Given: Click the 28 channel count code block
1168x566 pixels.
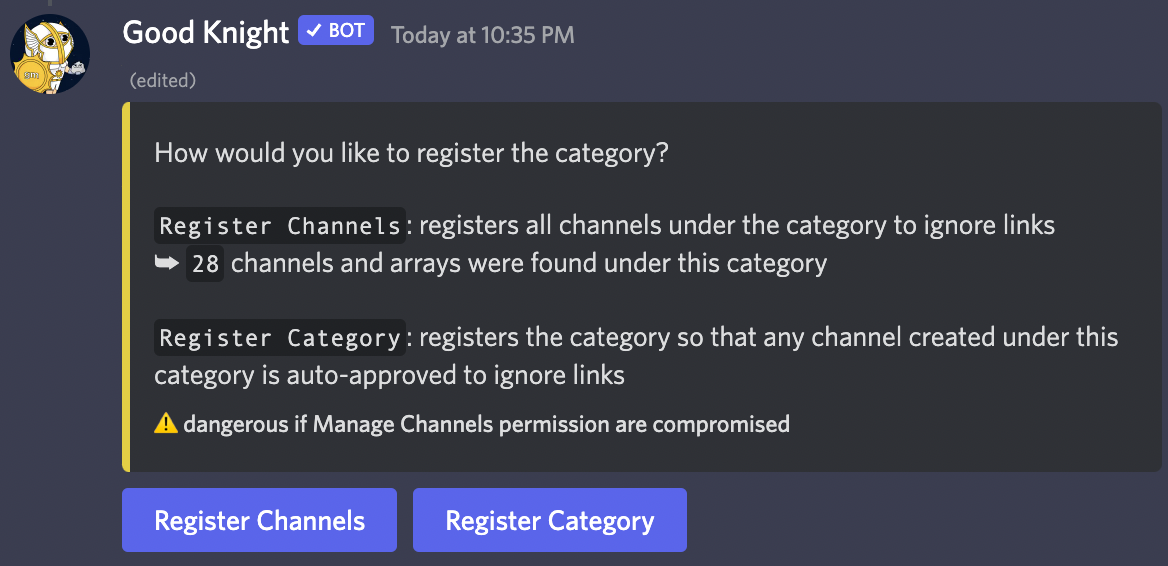Looking at the screenshot, I should [x=205, y=264].
